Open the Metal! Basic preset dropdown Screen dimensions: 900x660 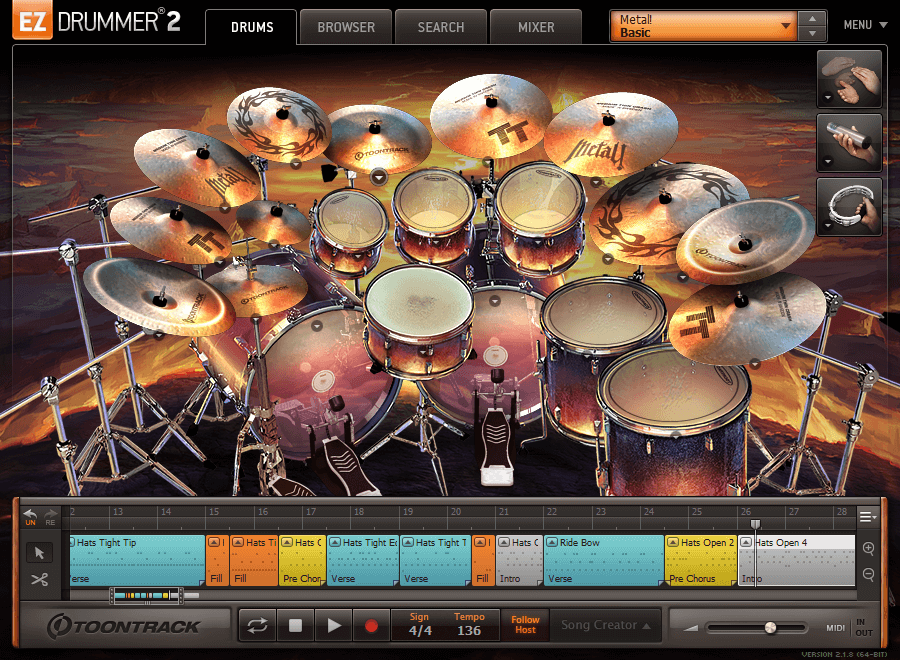[700, 24]
